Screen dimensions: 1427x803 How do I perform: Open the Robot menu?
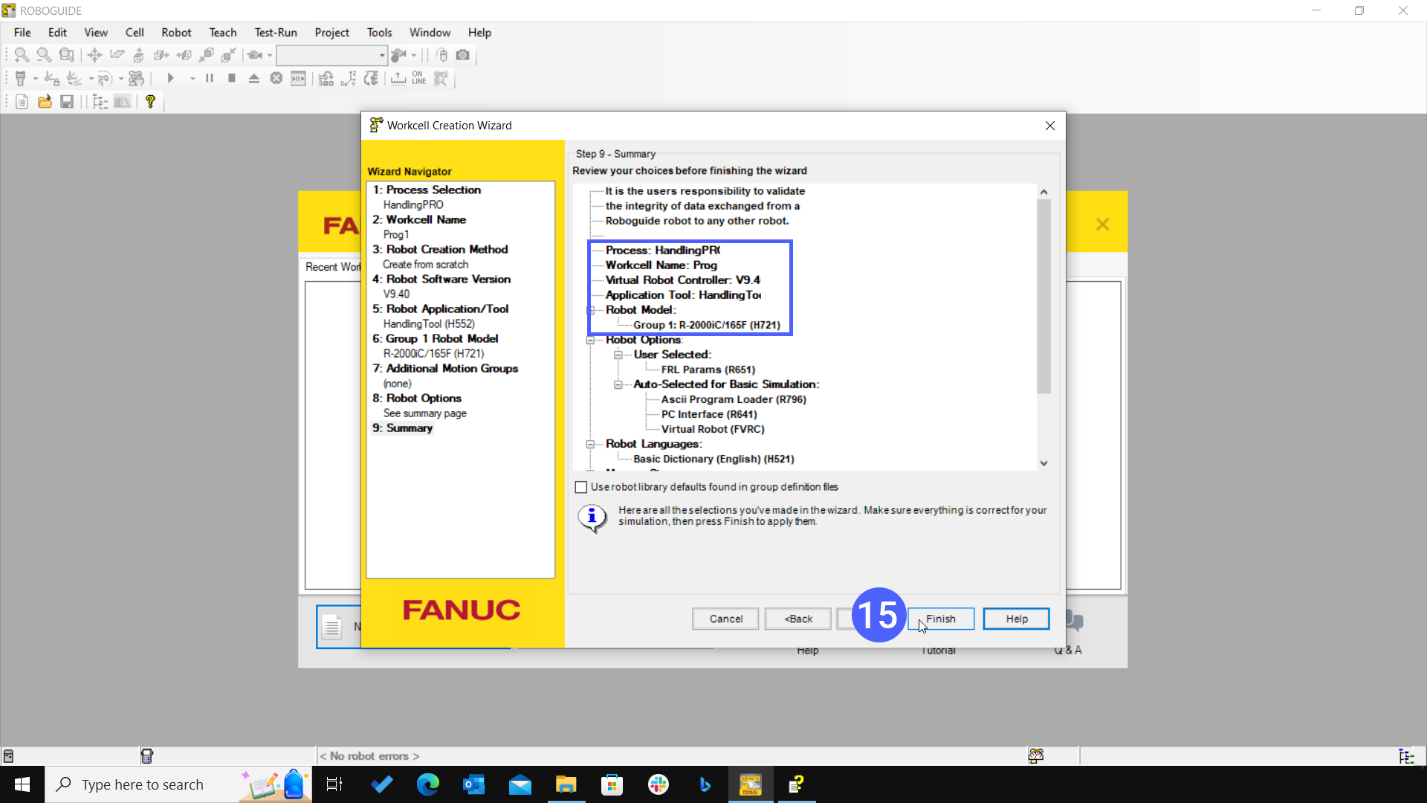176,32
